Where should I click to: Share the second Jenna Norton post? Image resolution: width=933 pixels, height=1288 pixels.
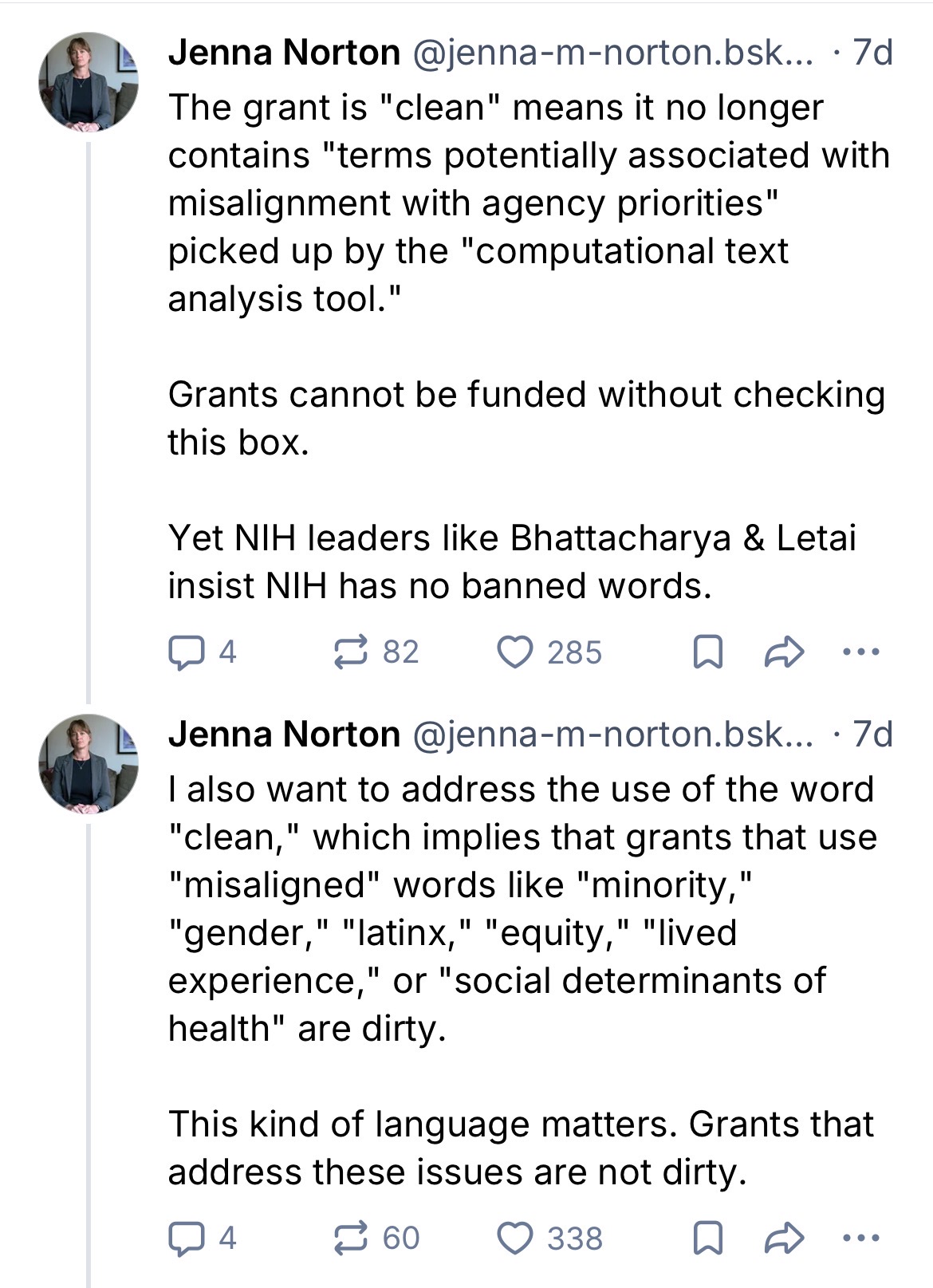pyautogui.click(x=784, y=1237)
